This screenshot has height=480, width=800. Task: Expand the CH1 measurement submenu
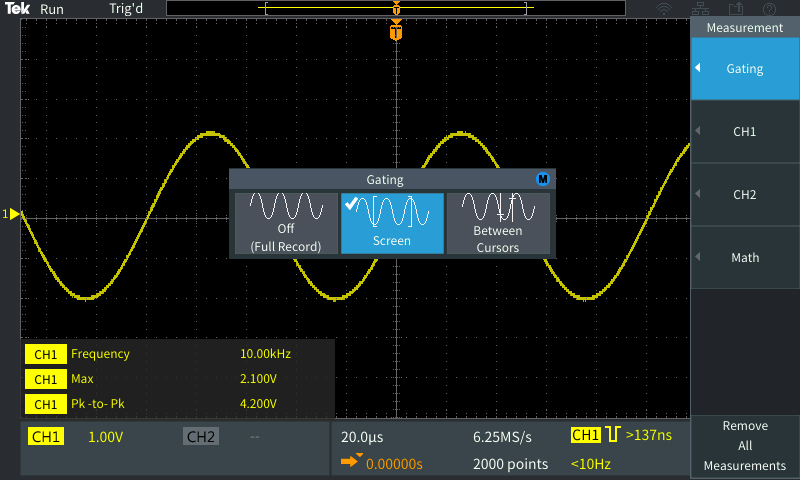coord(745,131)
